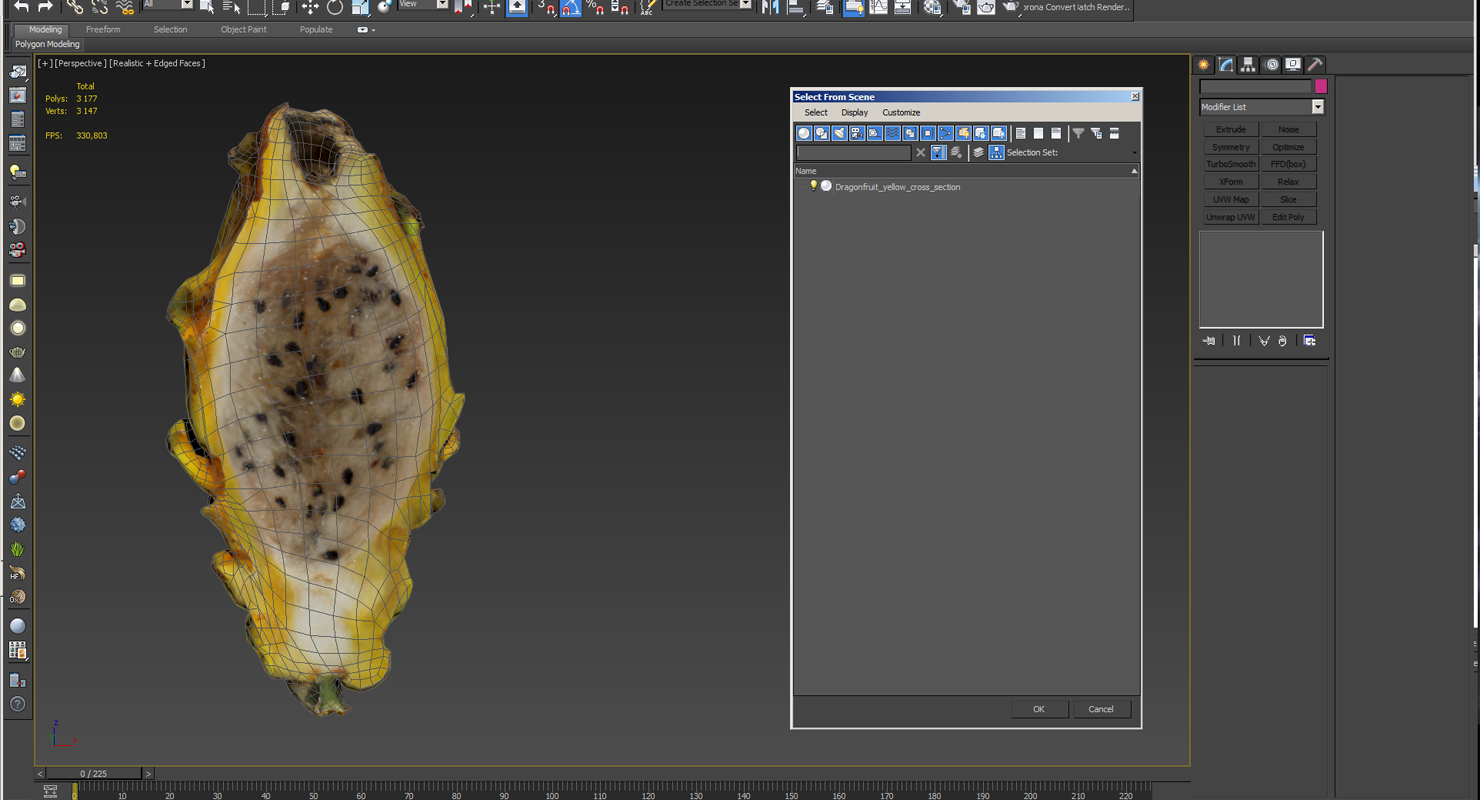Screen dimensions: 1480x800
Task: Toggle Display Cameras filter in Select From Scene
Action: pyautogui.click(x=857, y=133)
